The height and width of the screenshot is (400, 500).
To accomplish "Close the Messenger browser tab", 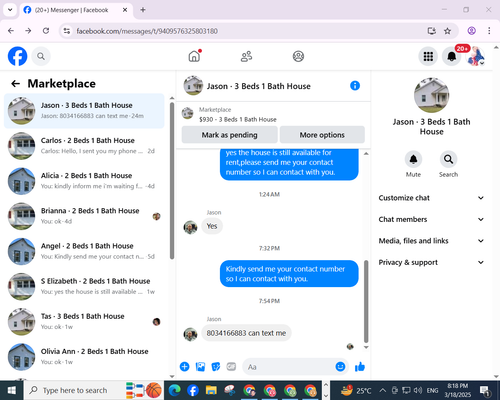I will tap(125, 10).
